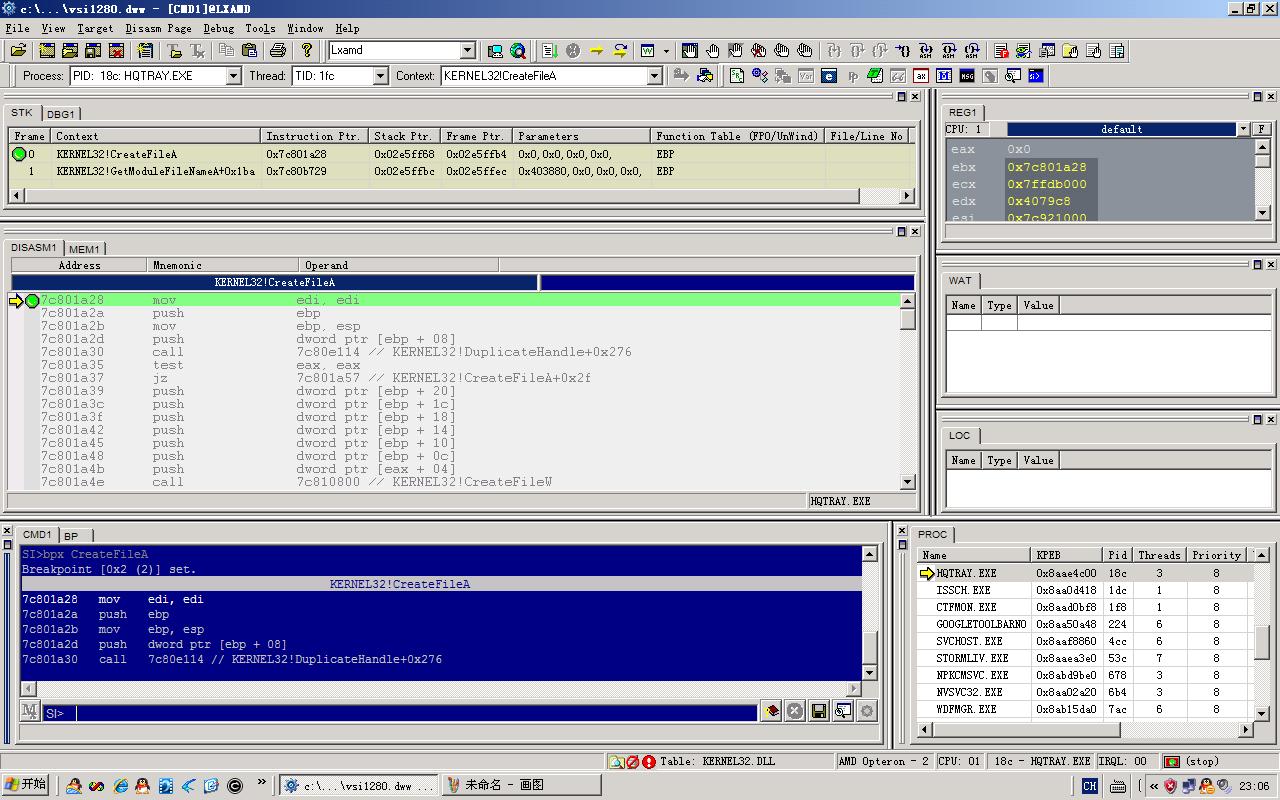
Task: Toggle the breakpoint marker at address 7c801a28
Action: click(32, 300)
